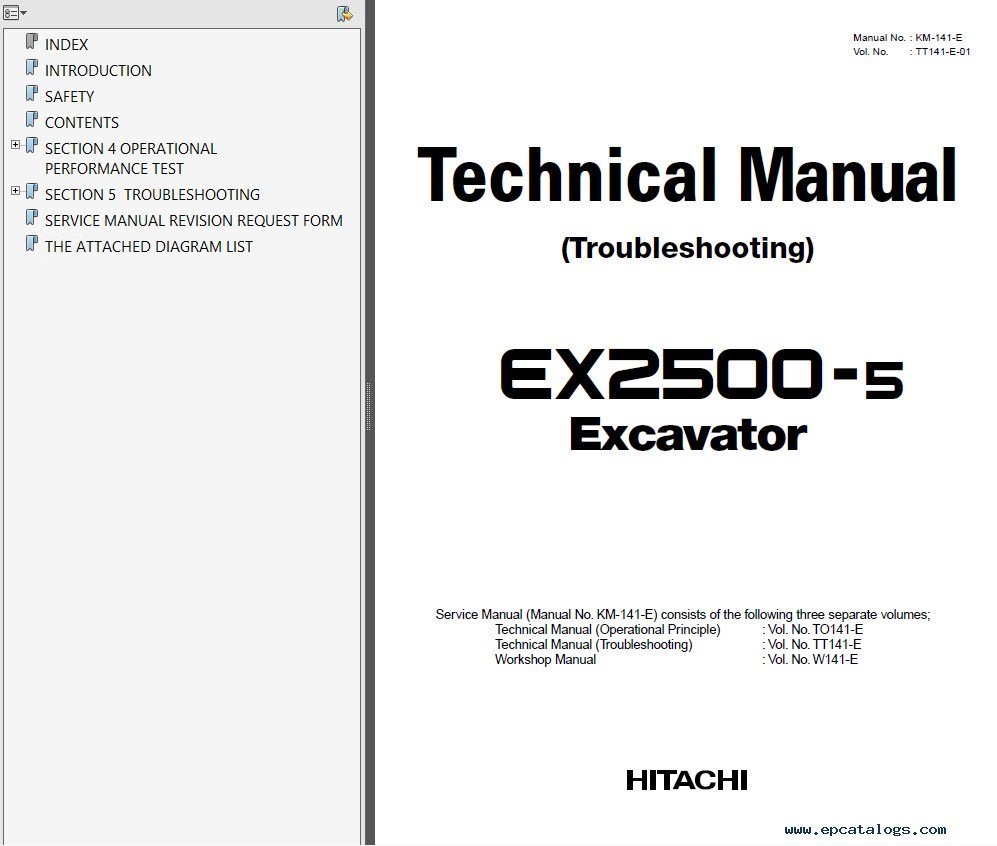
Task: Click the Vol. No. TO141-E text
Action: click(813, 629)
